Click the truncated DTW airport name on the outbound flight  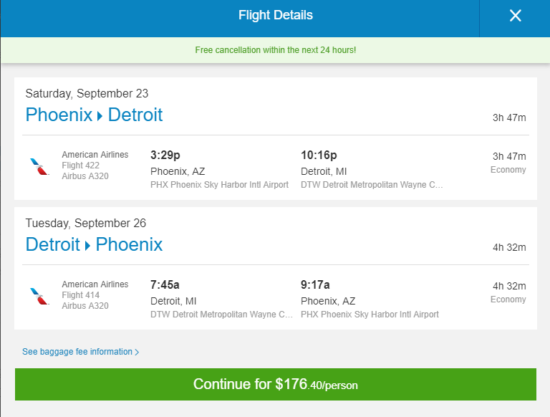pos(372,184)
